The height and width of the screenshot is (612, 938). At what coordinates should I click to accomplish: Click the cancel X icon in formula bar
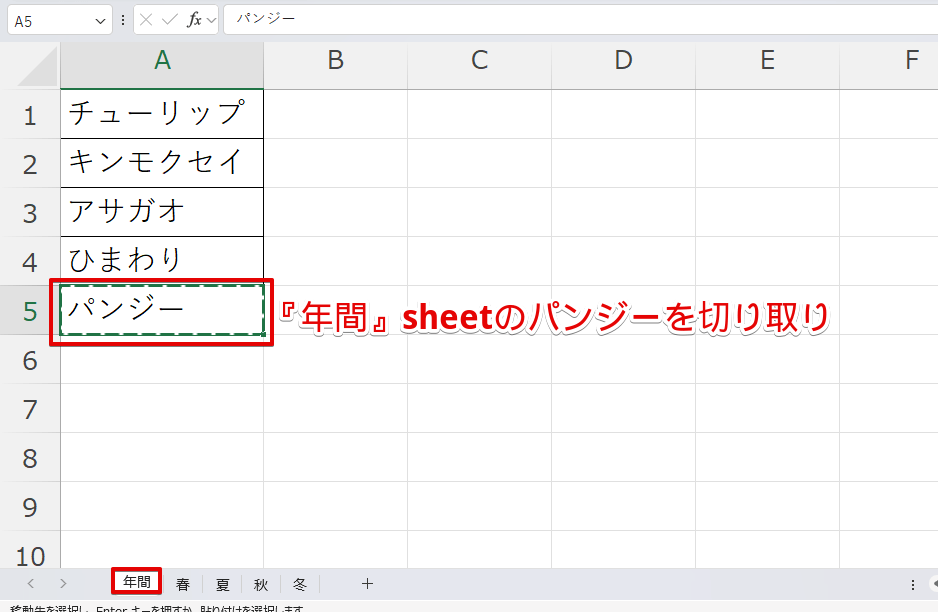(146, 20)
